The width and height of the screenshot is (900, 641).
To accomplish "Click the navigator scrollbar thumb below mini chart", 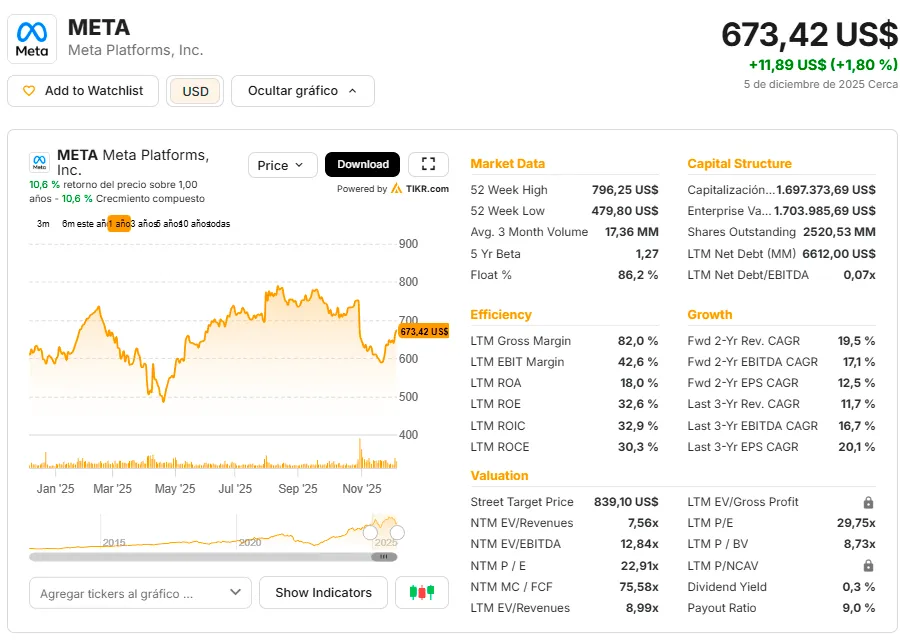I will [x=385, y=557].
